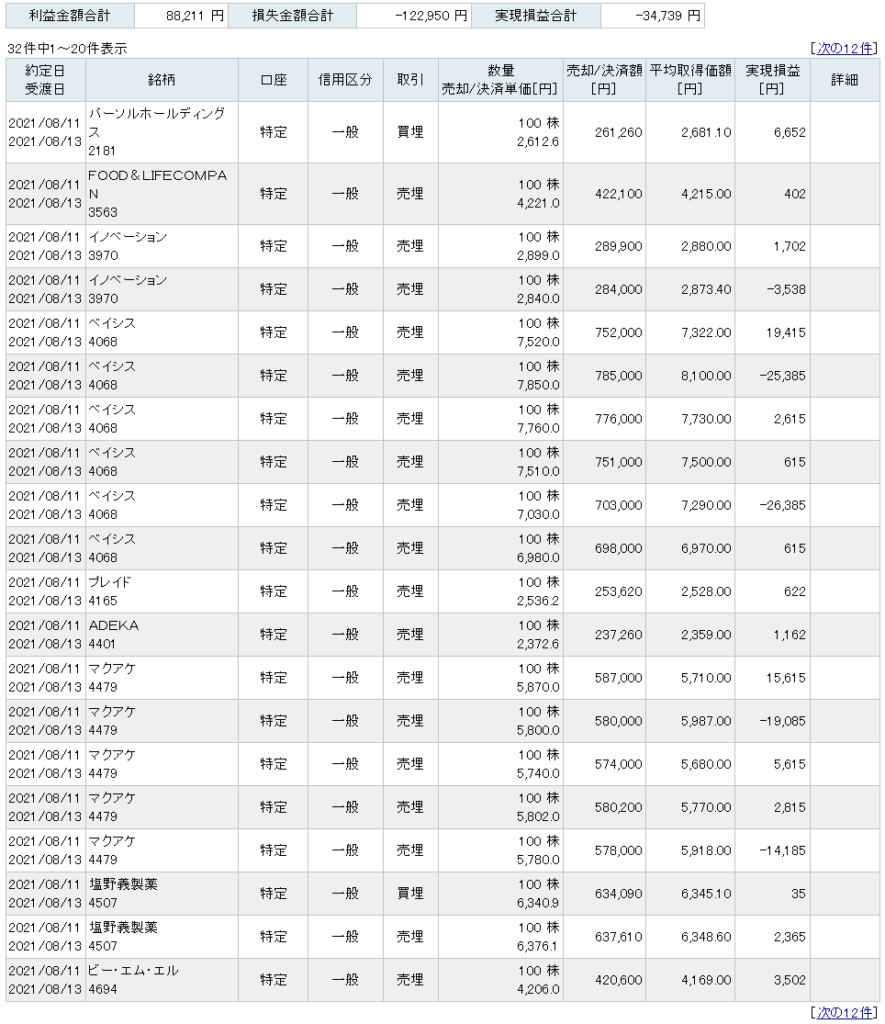Screen dimensions: 885x1024
Task: Click the 口座 column header
Action: pos(273,80)
